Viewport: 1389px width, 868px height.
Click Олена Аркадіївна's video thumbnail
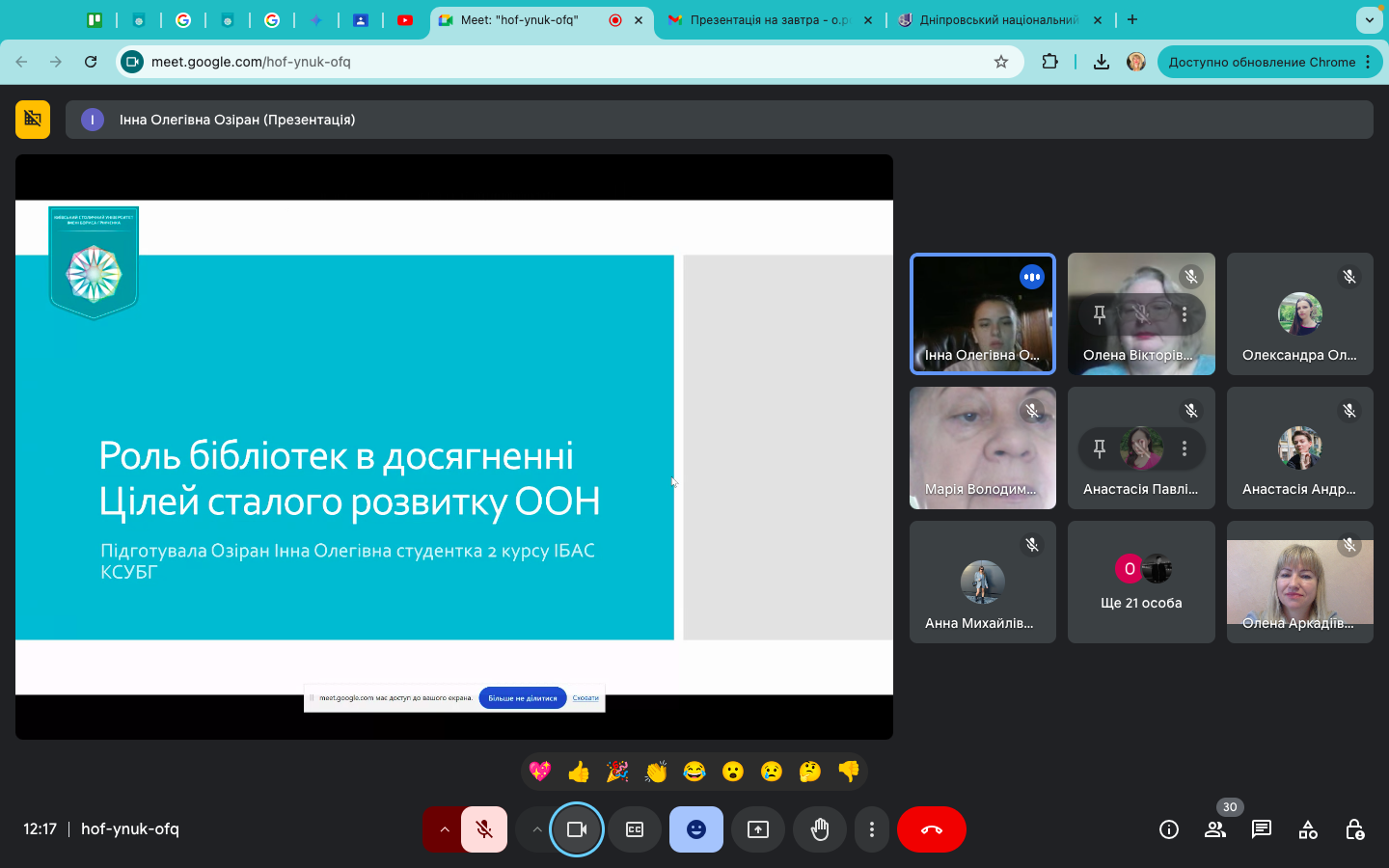pos(1299,582)
